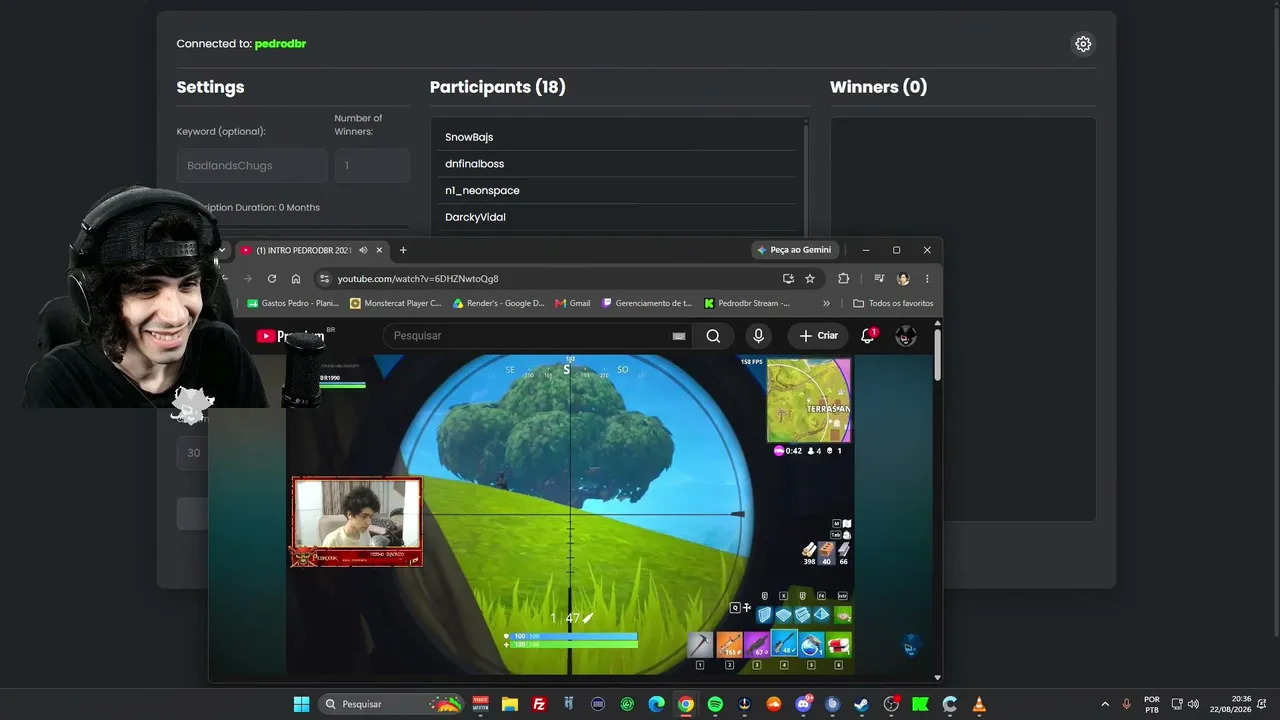Select participant n1_neonspace
This screenshot has width=1280, height=720.
(x=617, y=191)
